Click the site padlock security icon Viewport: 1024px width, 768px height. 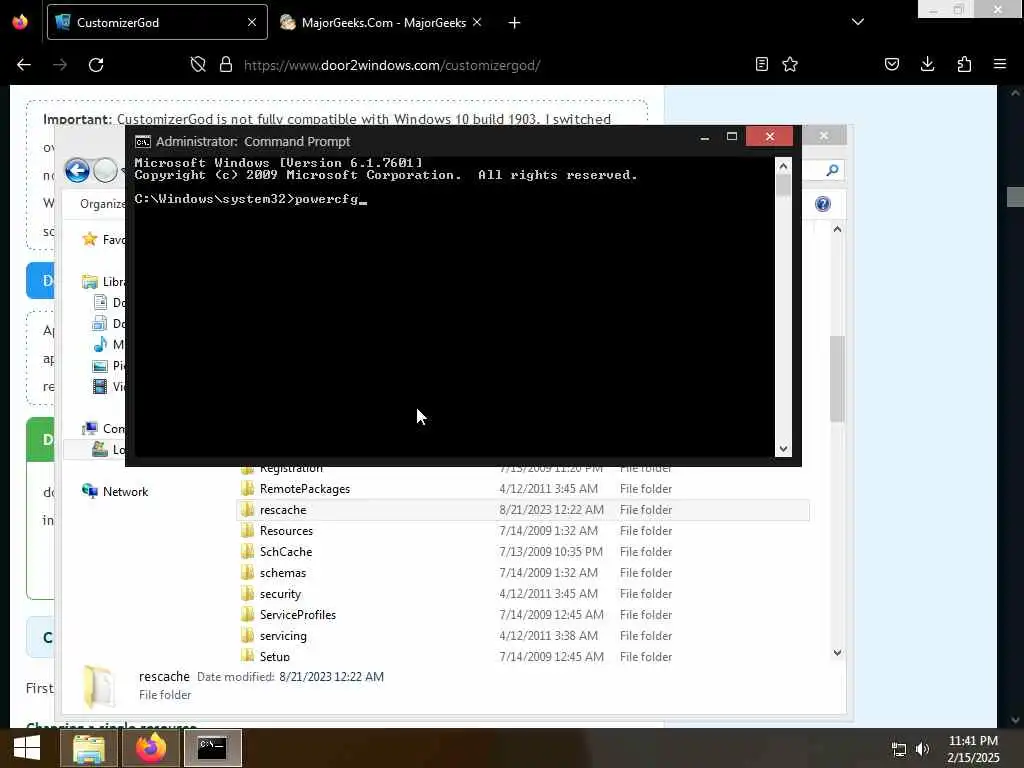coord(226,65)
